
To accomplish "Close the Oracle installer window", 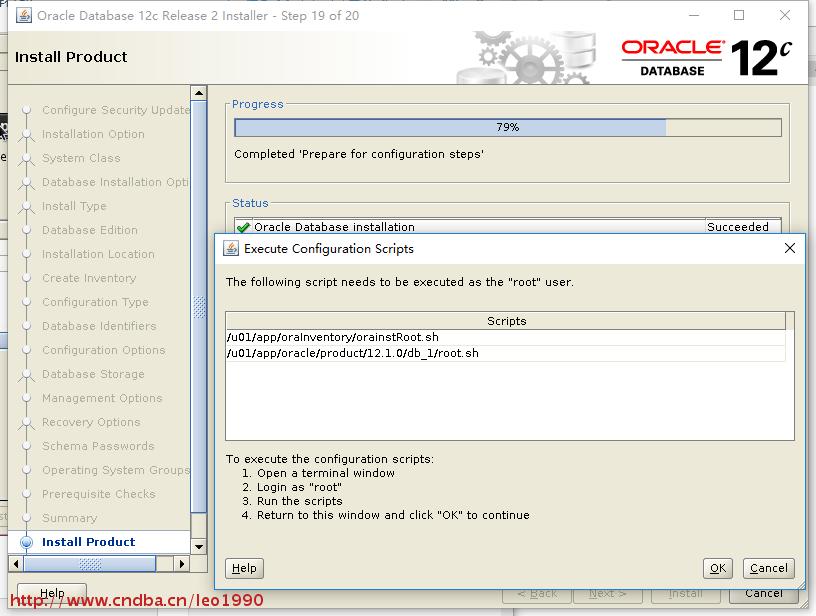I will click(x=785, y=16).
